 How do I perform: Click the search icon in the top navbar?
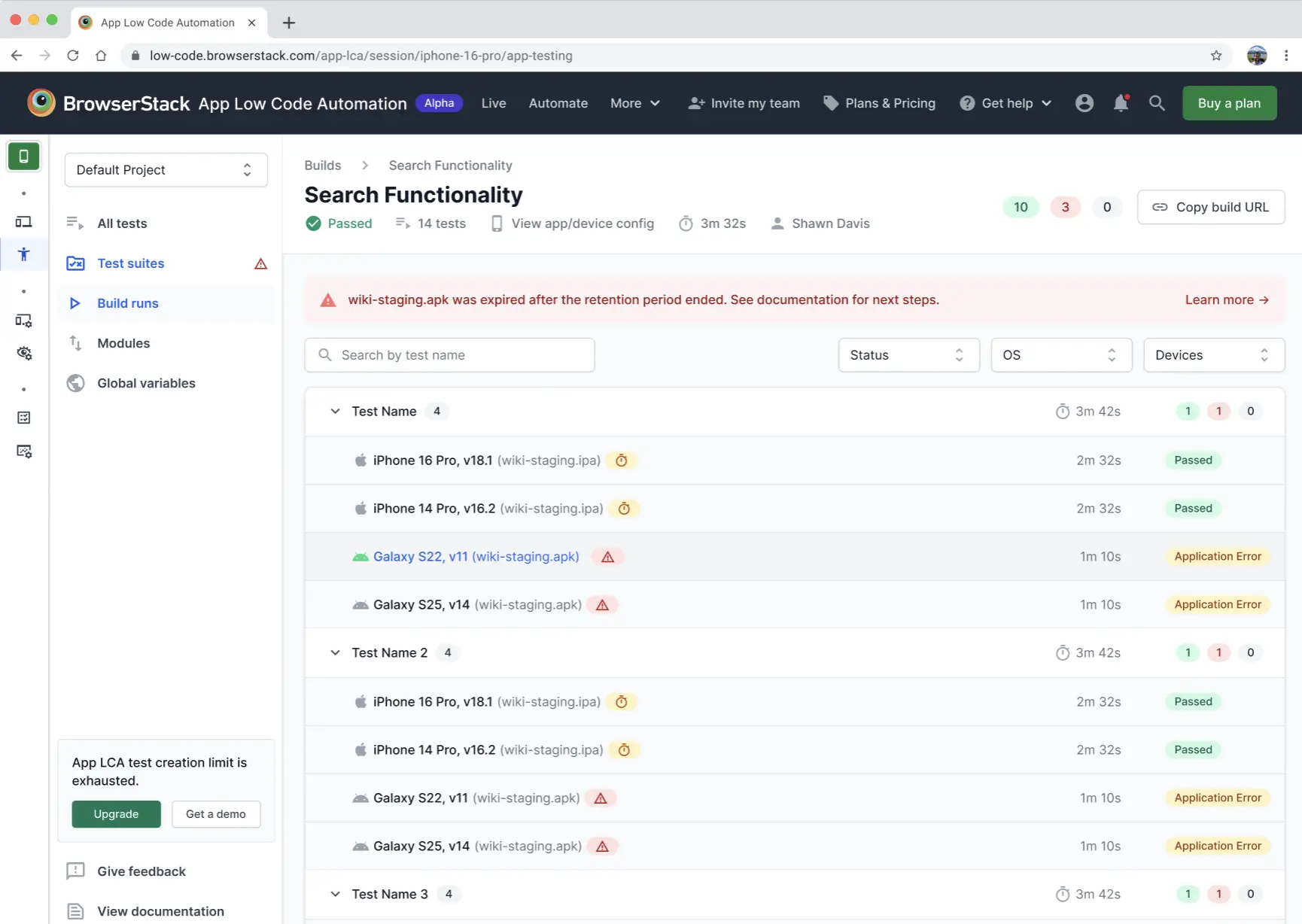point(1157,103)
